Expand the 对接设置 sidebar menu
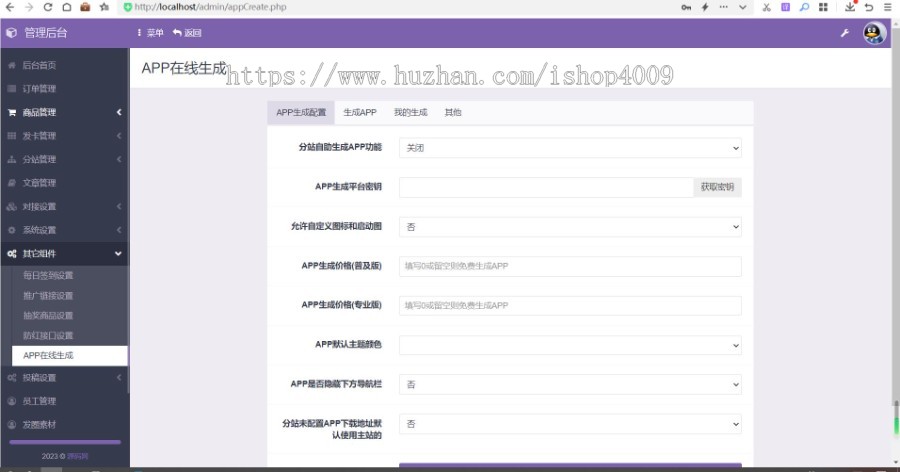900x472 pixels. click(64, 206)
